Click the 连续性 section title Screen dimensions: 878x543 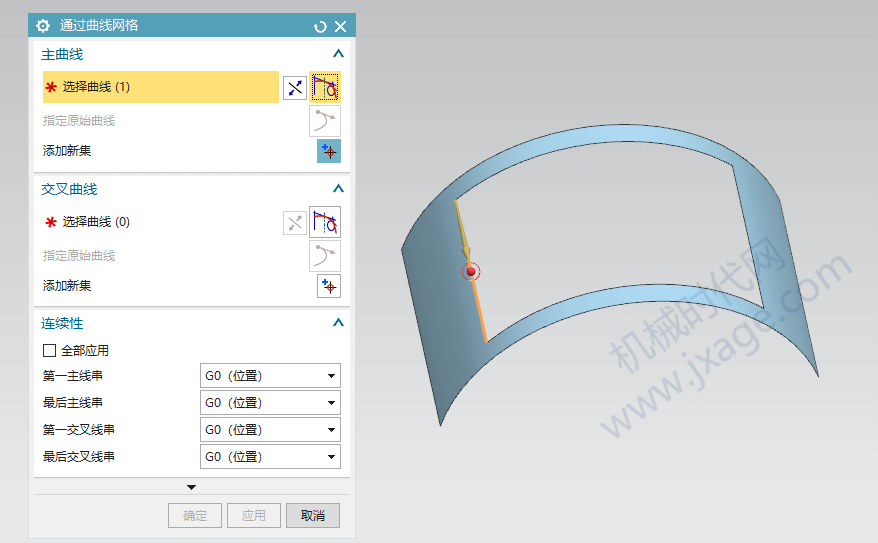[x=62, y=323]
